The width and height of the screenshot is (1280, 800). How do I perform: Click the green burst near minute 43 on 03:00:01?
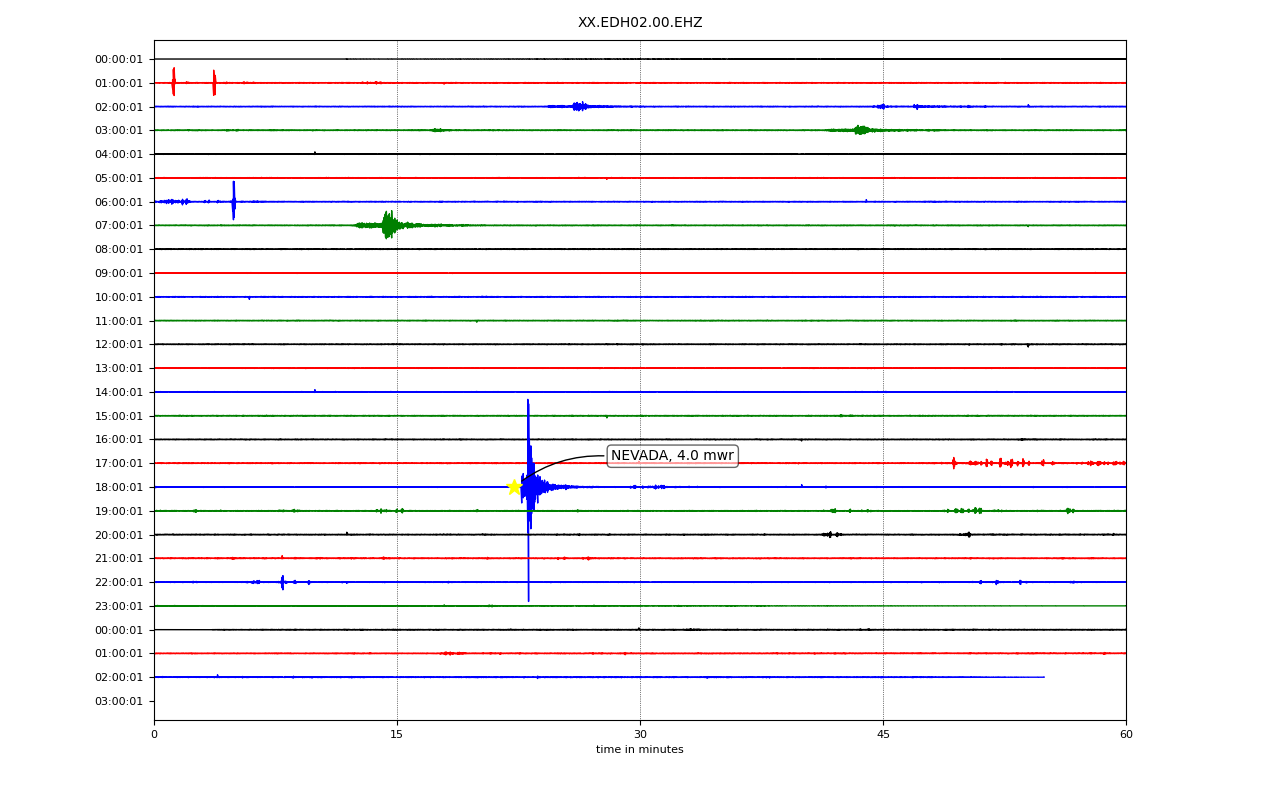859,130
